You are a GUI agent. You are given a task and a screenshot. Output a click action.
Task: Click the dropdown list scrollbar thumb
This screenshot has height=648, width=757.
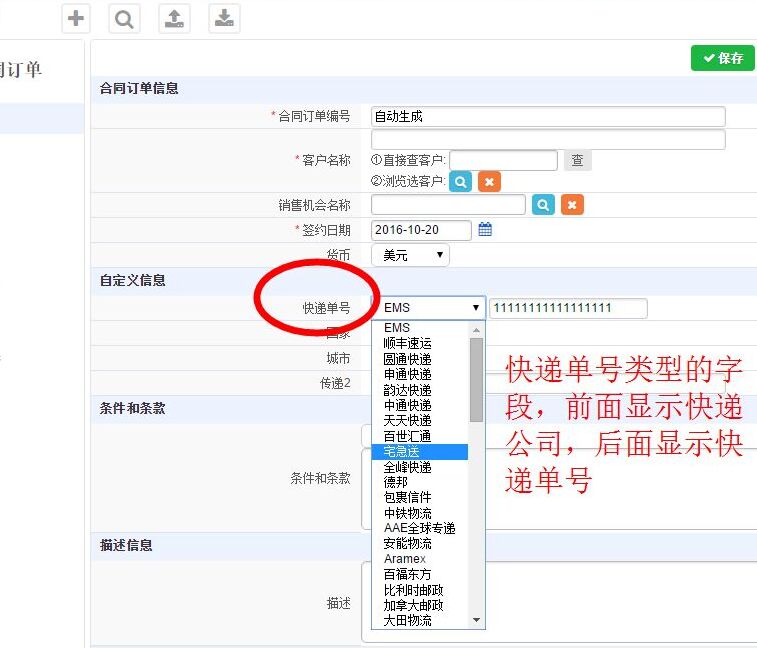[477, 380]
